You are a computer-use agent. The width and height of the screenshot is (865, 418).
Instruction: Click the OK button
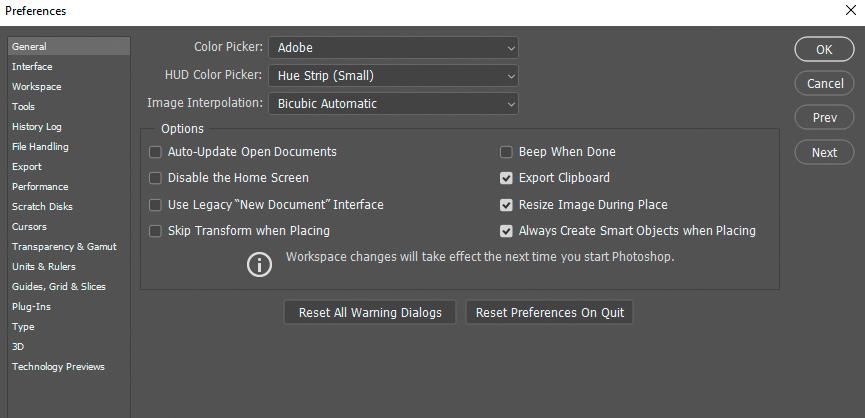tap(824, 49)
